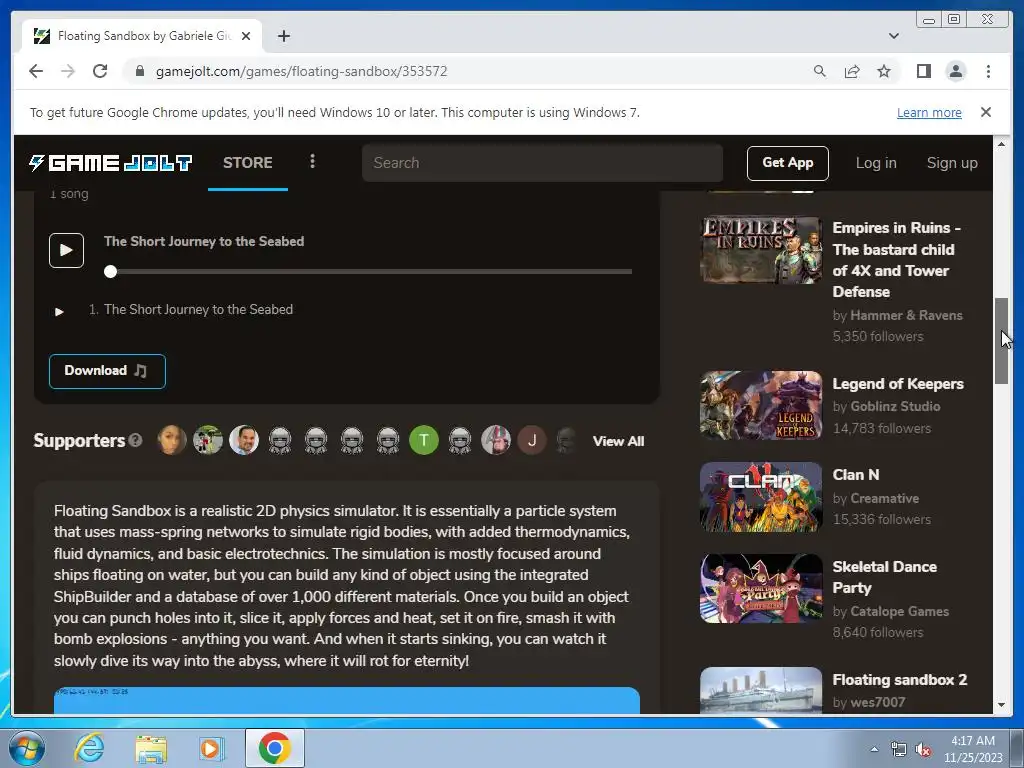Open developer Hammer & Ravens profile
1024x768 pixels.
(x=906, y=315)
